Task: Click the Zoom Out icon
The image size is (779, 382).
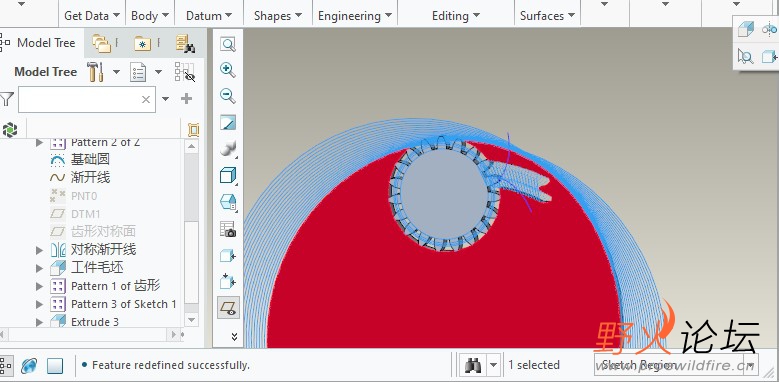Action: click(x=228, y=96)
